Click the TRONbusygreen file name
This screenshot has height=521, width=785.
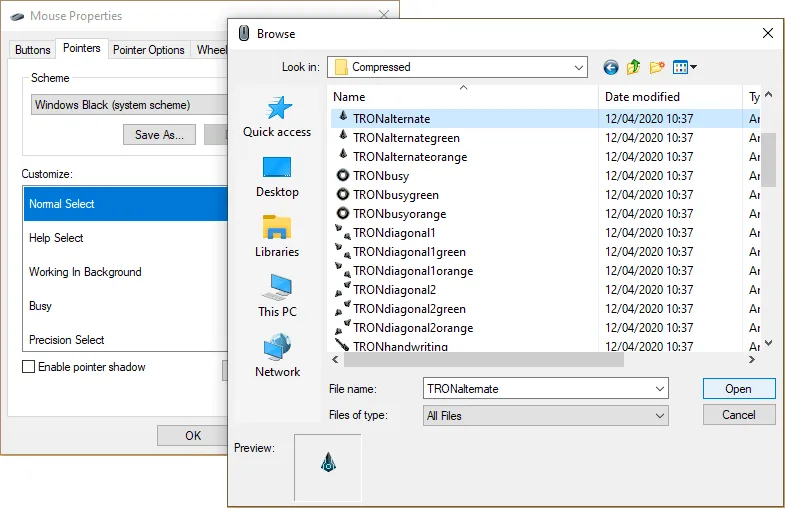396,195
